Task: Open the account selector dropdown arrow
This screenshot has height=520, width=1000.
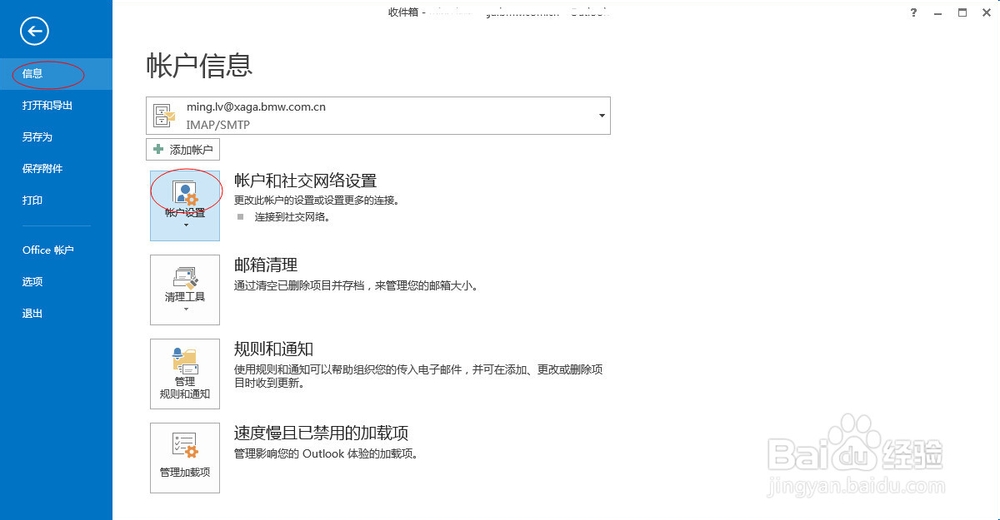Action: pos(601,115)
